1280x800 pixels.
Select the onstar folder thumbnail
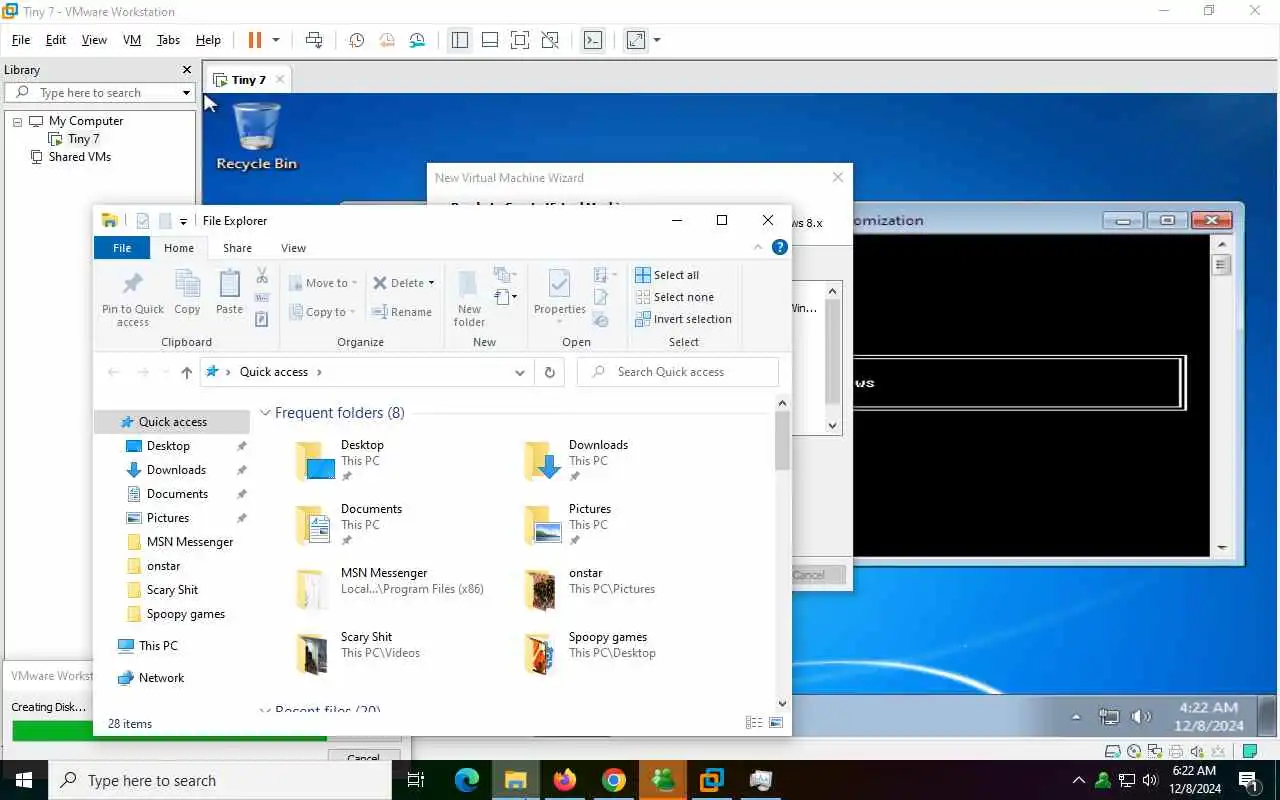(540, 590)
